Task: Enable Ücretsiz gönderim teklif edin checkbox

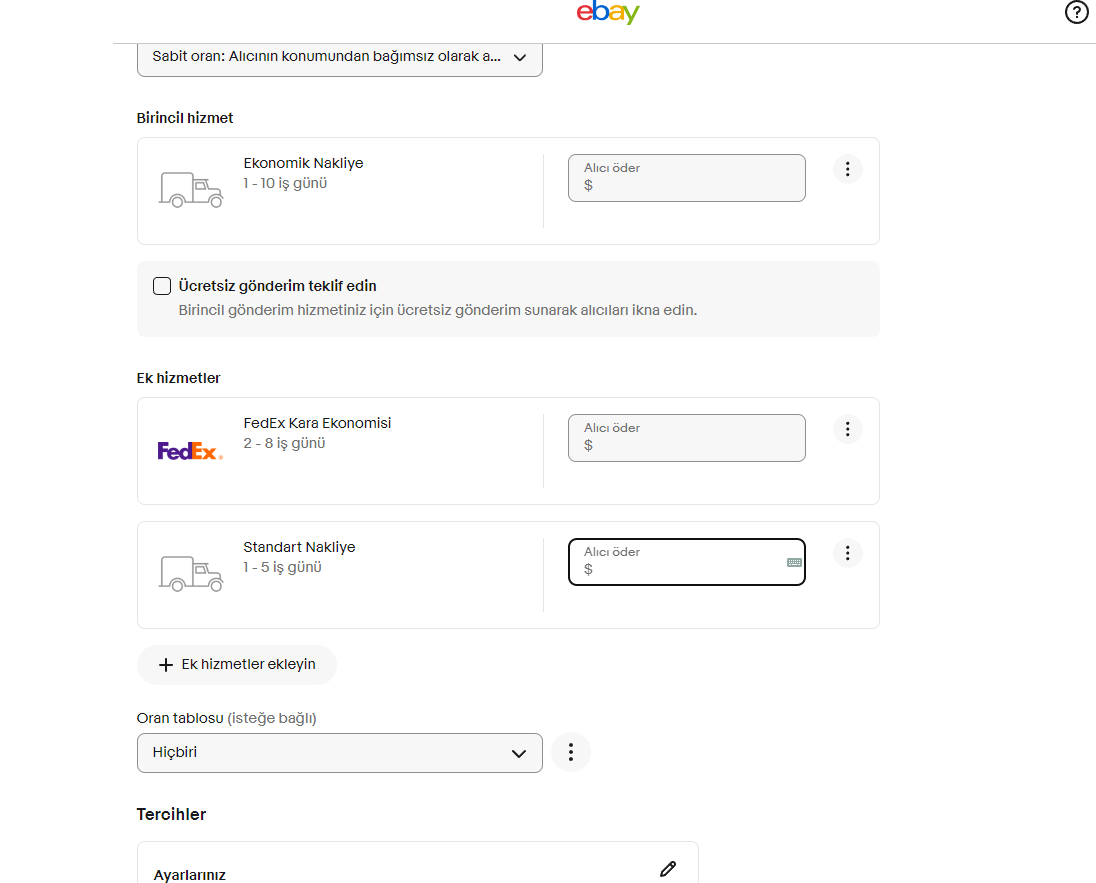Action: 162,286
